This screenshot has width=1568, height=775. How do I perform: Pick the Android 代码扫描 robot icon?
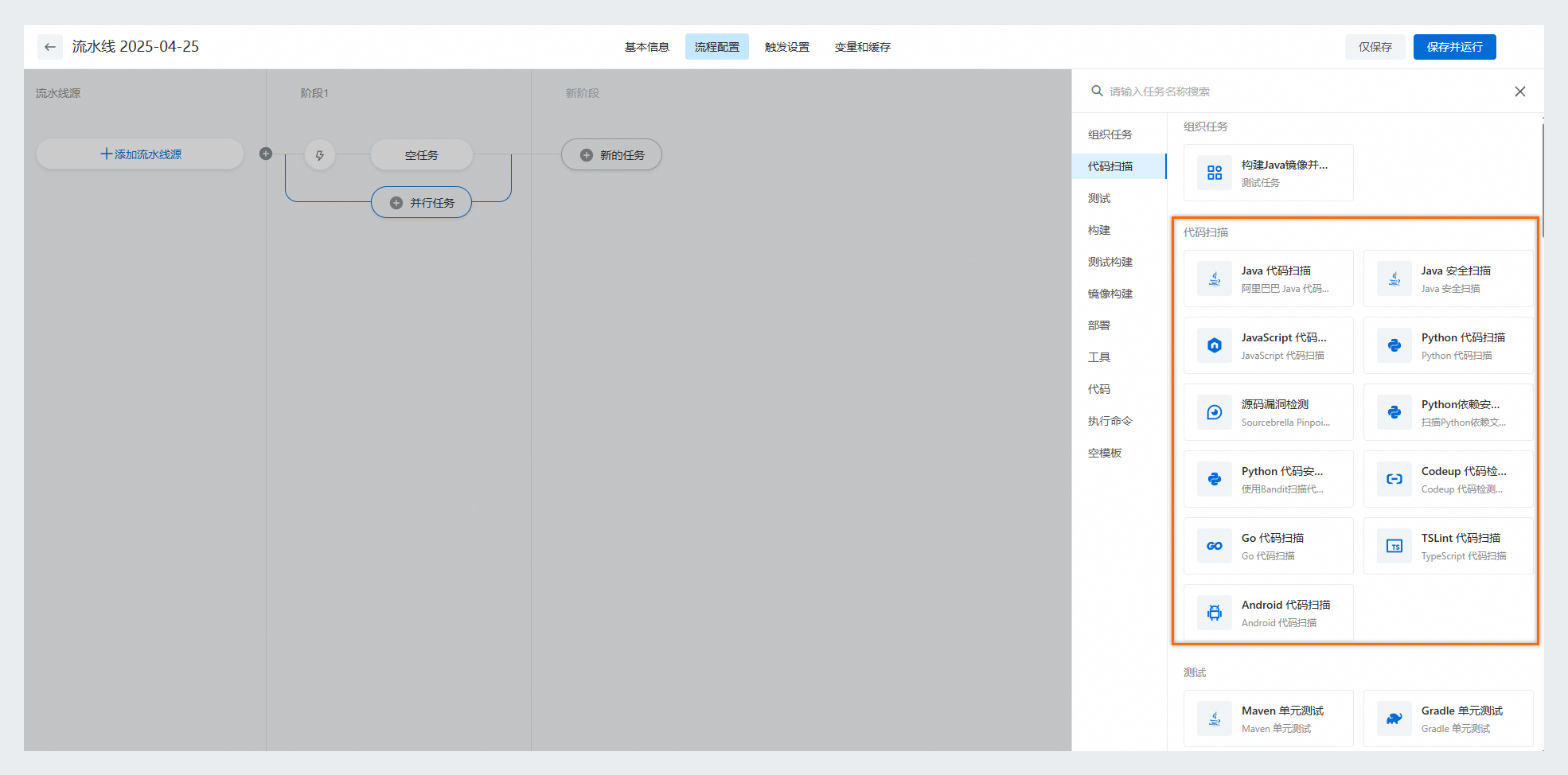[1215, 613]
